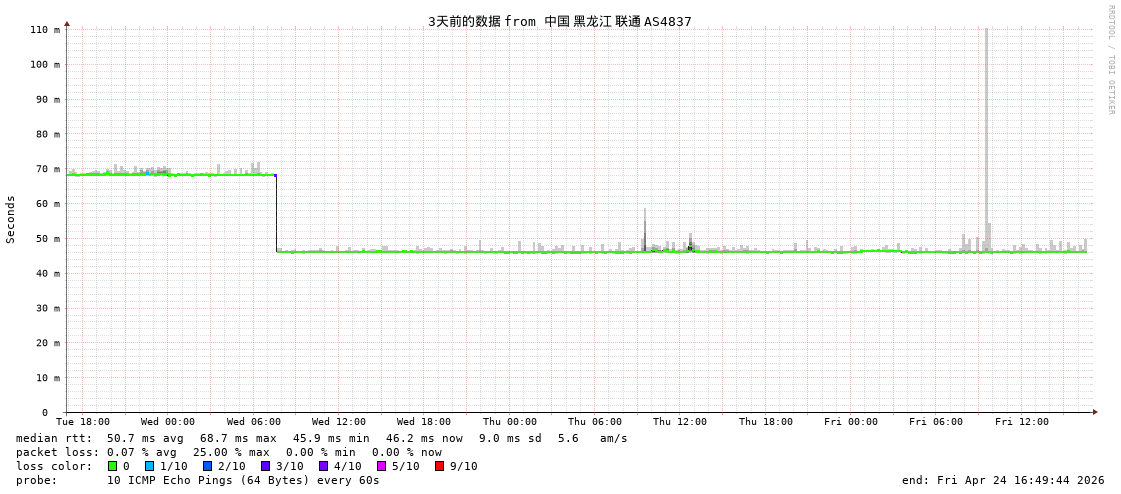Click the 50.7 ms avg value
Image resolution: width=1121 pixels, height=494 pixels.
(145, 438)
